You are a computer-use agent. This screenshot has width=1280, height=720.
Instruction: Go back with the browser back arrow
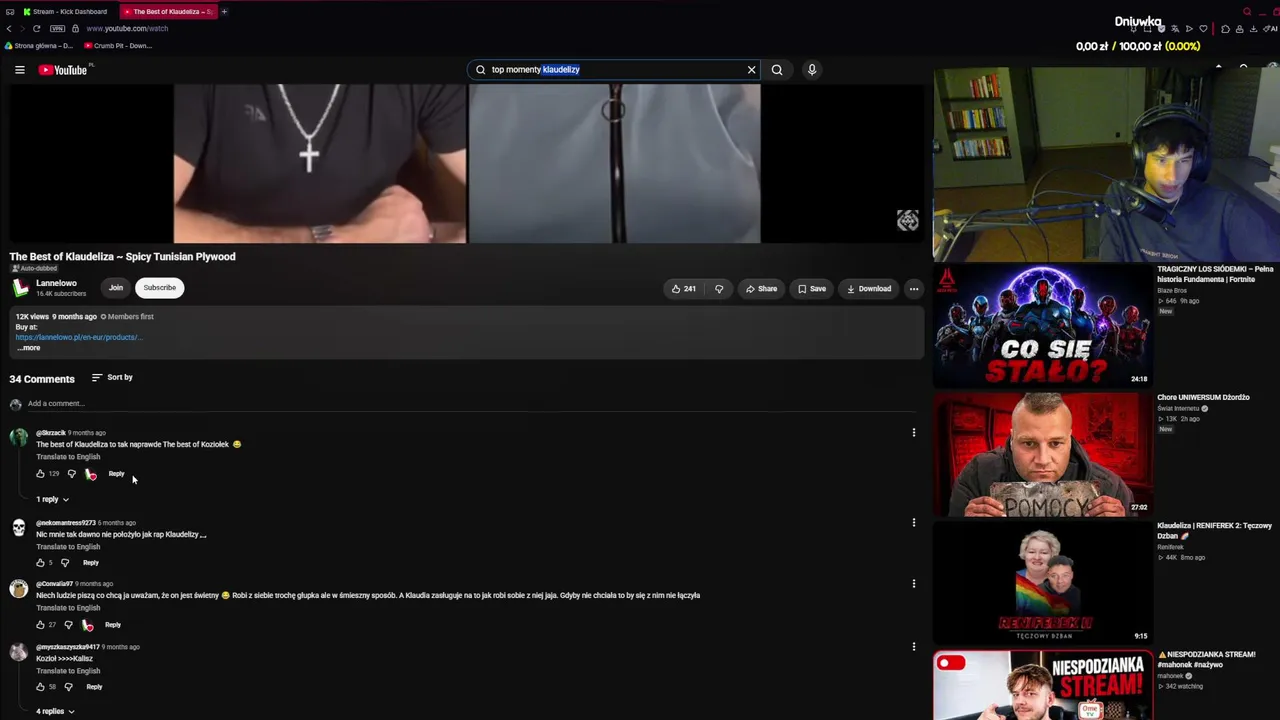9,28
